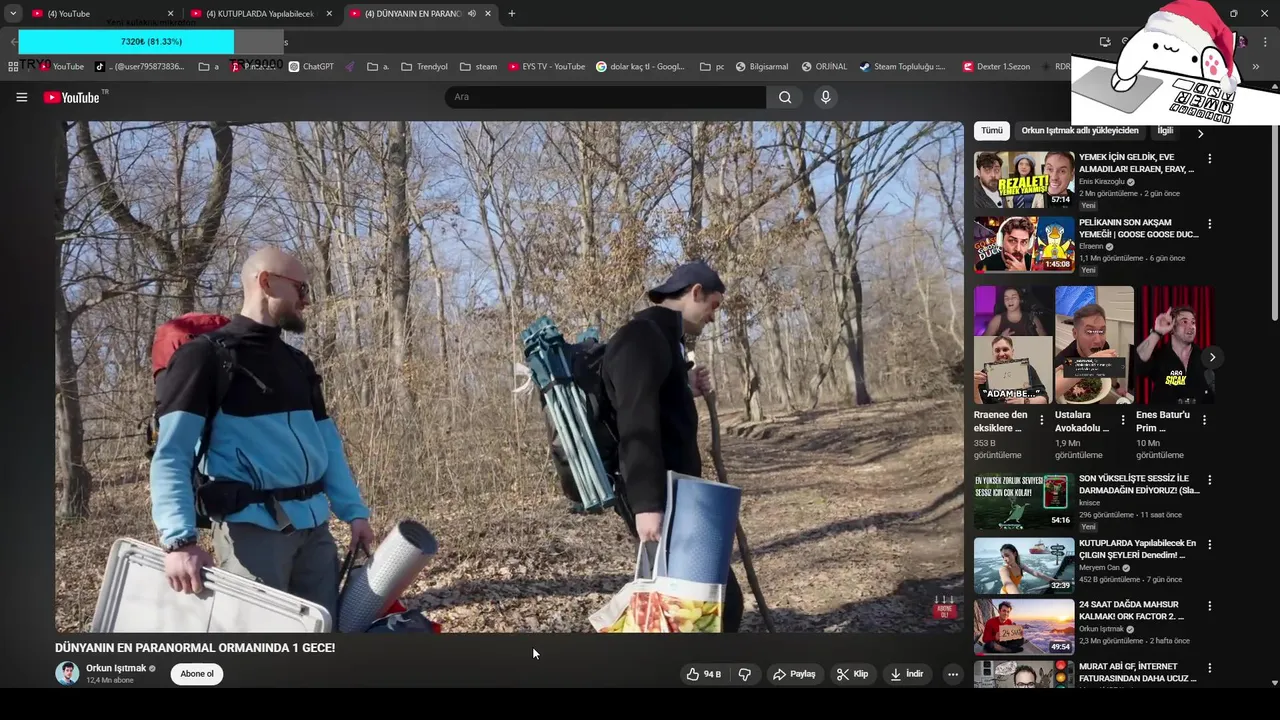Image resolution: width=1280 pixels, height=720 pixels.
Task: Open menu for SON YÜKSELİŞTE SESSİZ video
Action: point(1209,481)
